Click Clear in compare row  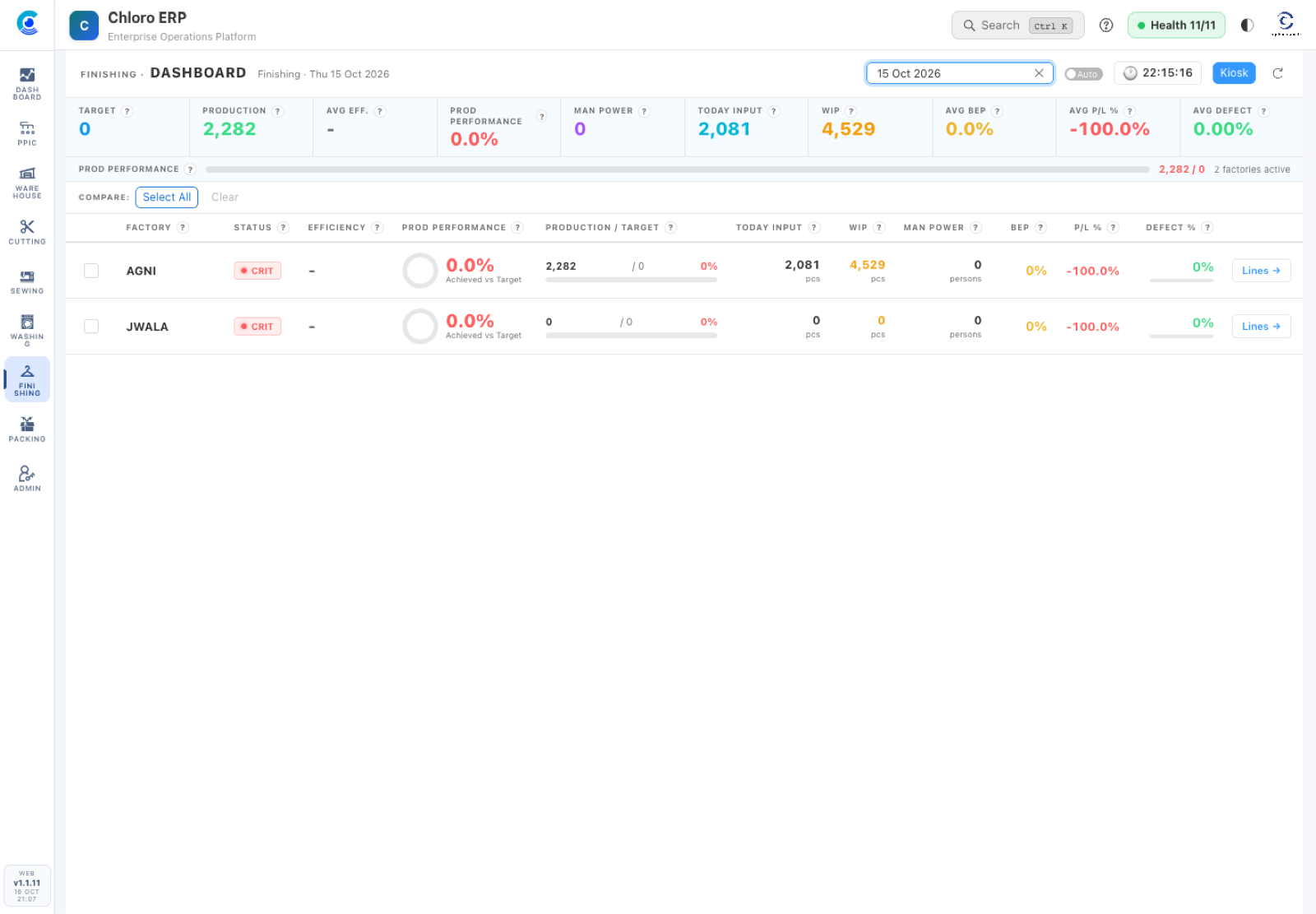click(225, 197)
